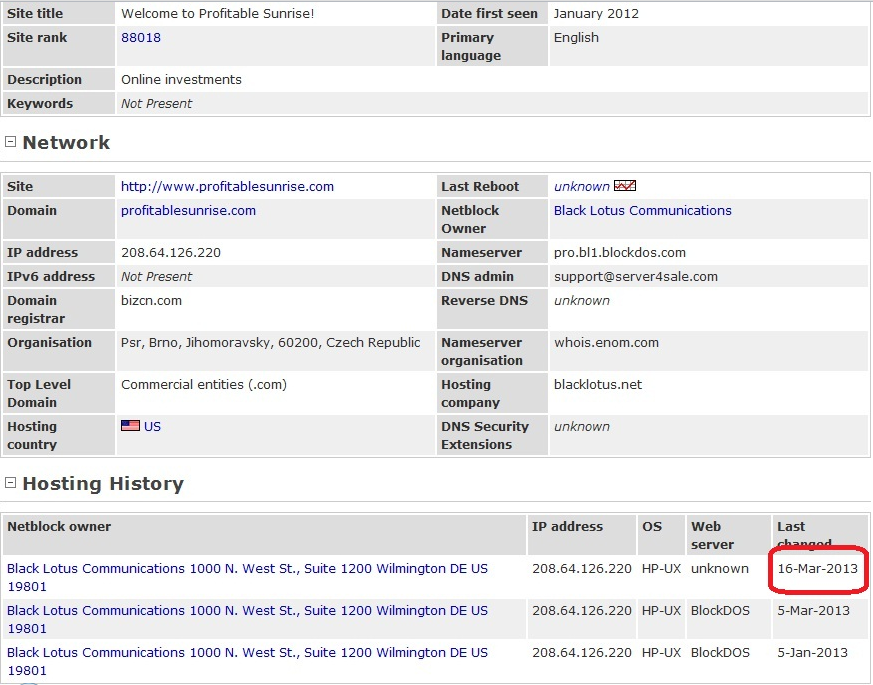Click the unknown Last Reboot link
Viewport: 873px width, 685px height.
(581, 187)
